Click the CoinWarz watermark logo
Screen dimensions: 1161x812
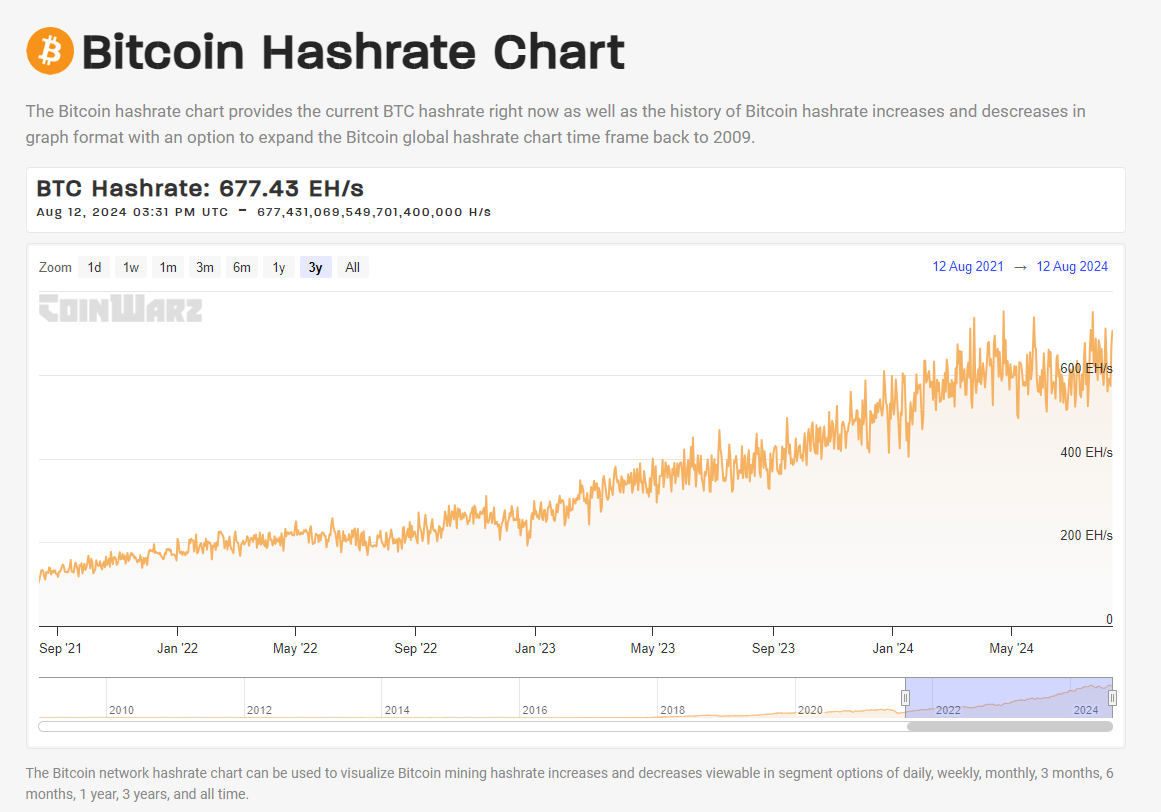click(x=121, y=308)
